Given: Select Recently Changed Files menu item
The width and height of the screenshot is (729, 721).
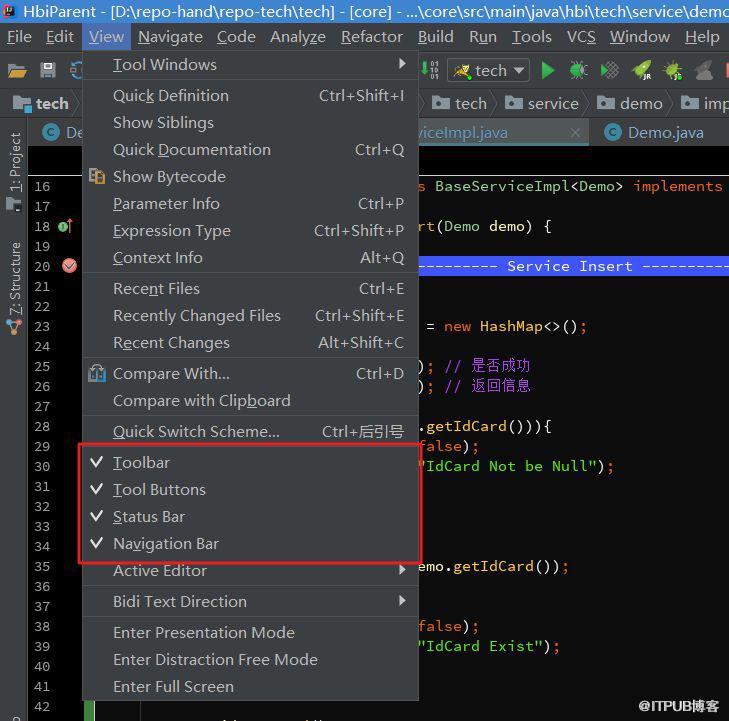Looking at the screenshot, I should click(251, 315).
